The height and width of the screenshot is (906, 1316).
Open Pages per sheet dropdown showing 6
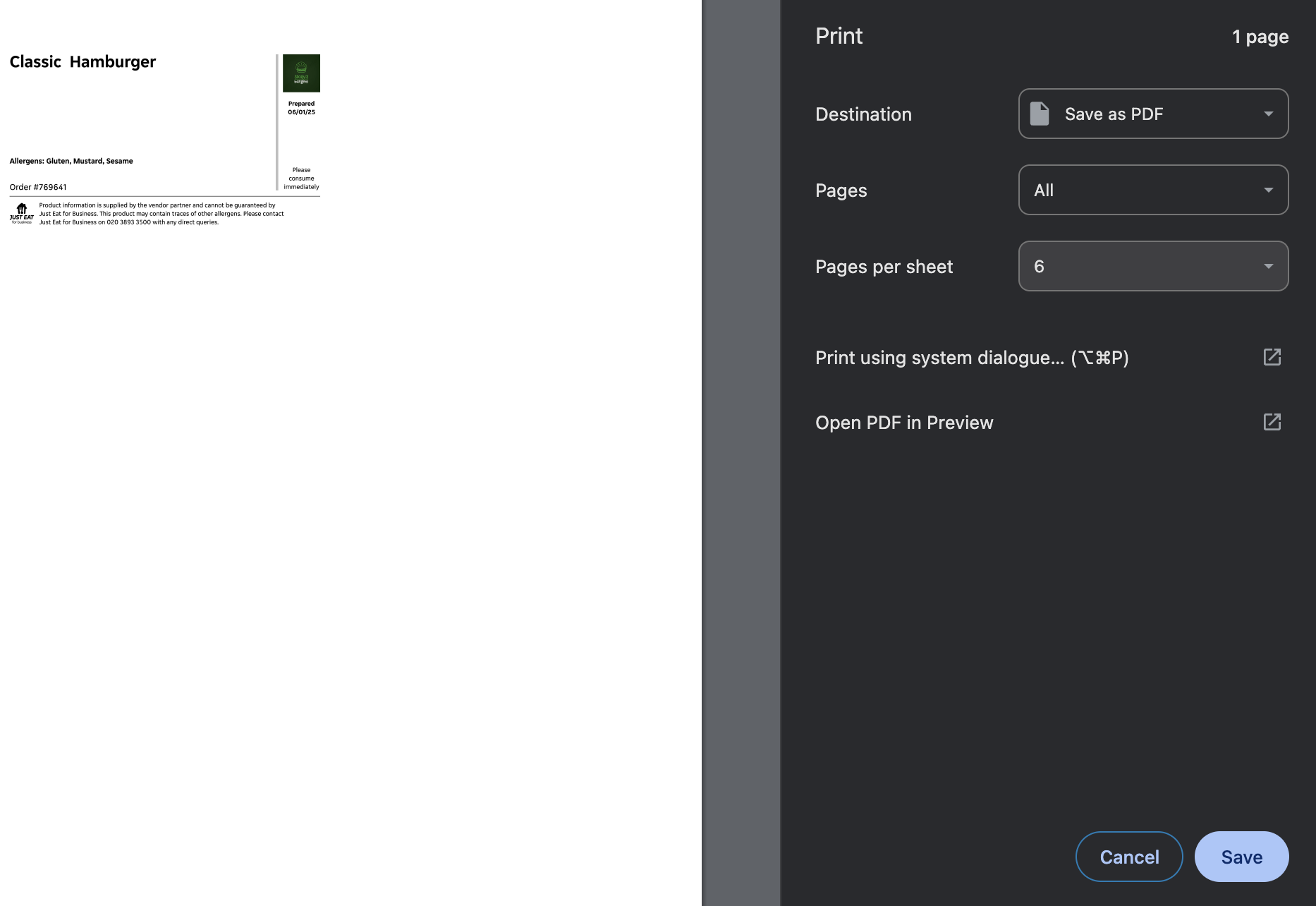point(1153,266)
